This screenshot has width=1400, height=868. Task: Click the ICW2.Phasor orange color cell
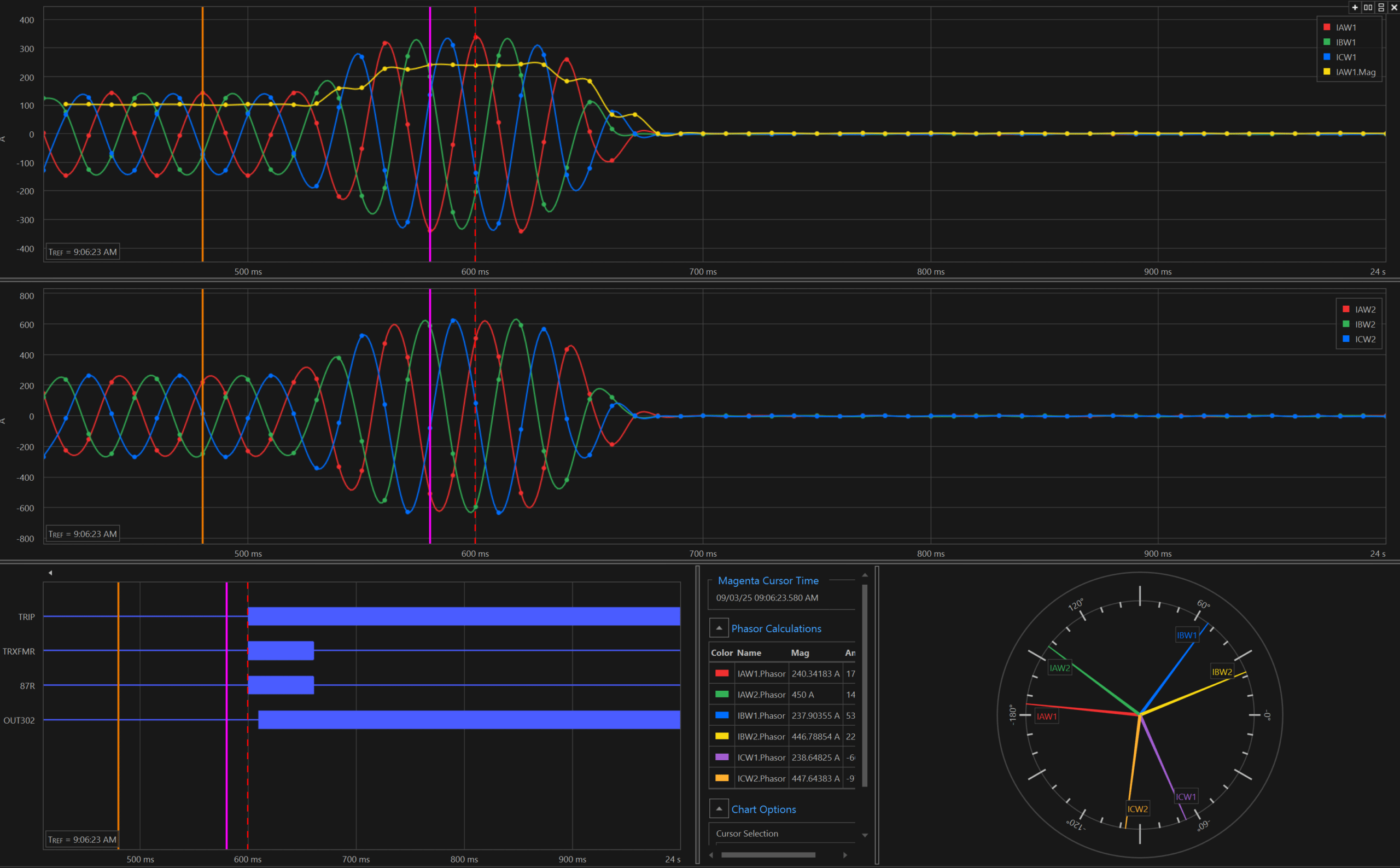722,778
